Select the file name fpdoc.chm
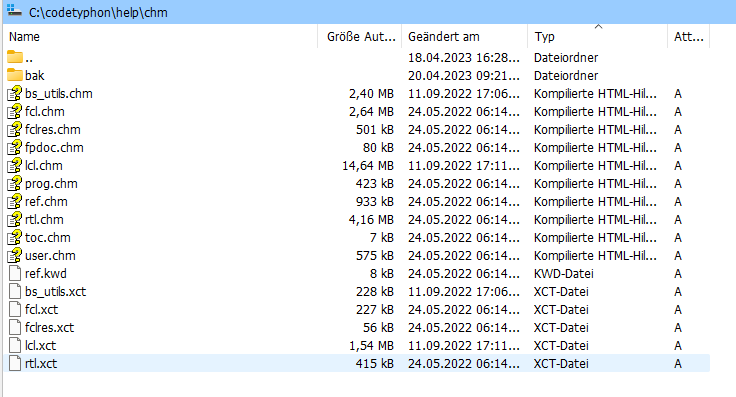Viewport: 736px width, 397px height. (x=54, y=147)
